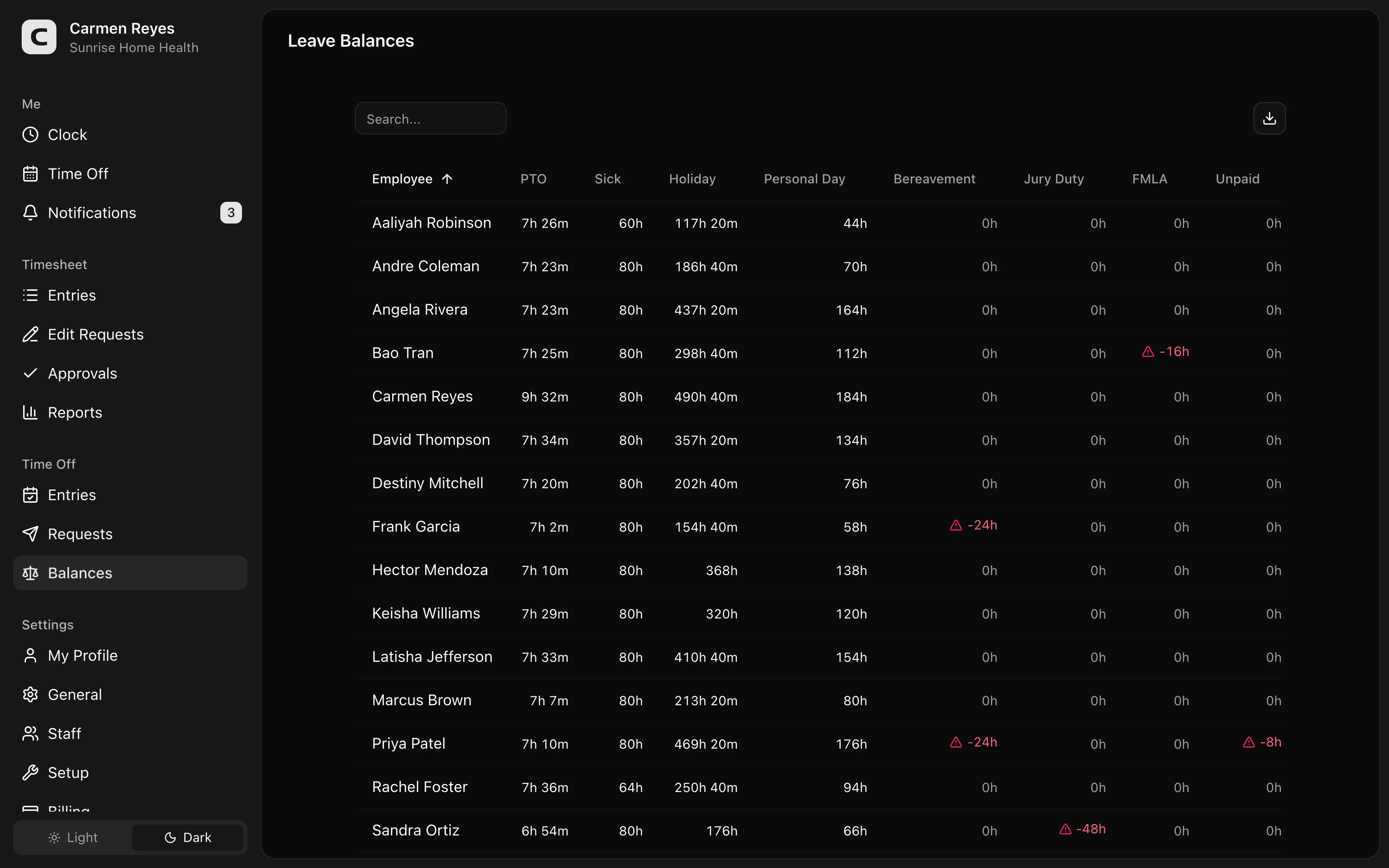This screenshot has height=868, width=1389.
Task: Sort by the PTO column header
Action: 533,179
